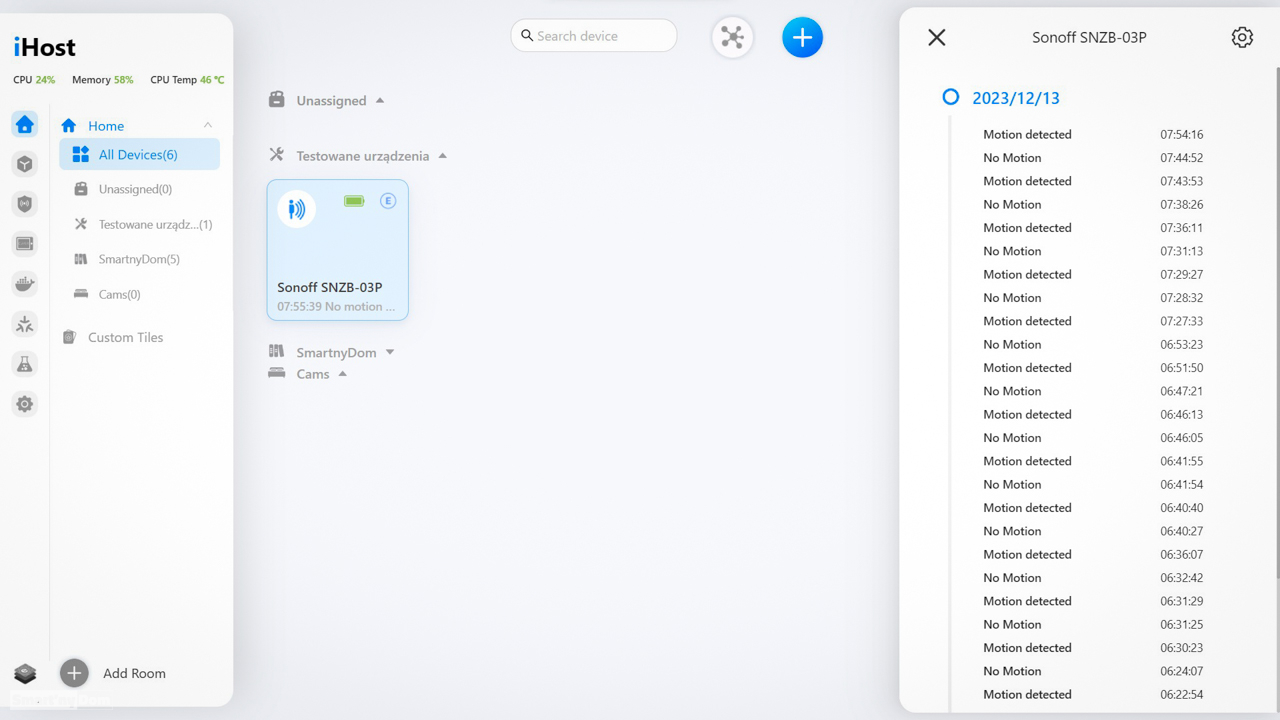Select log entry No Motion 06:53:23
This screenshot has height=720, width=1280.
[1093, 344]
